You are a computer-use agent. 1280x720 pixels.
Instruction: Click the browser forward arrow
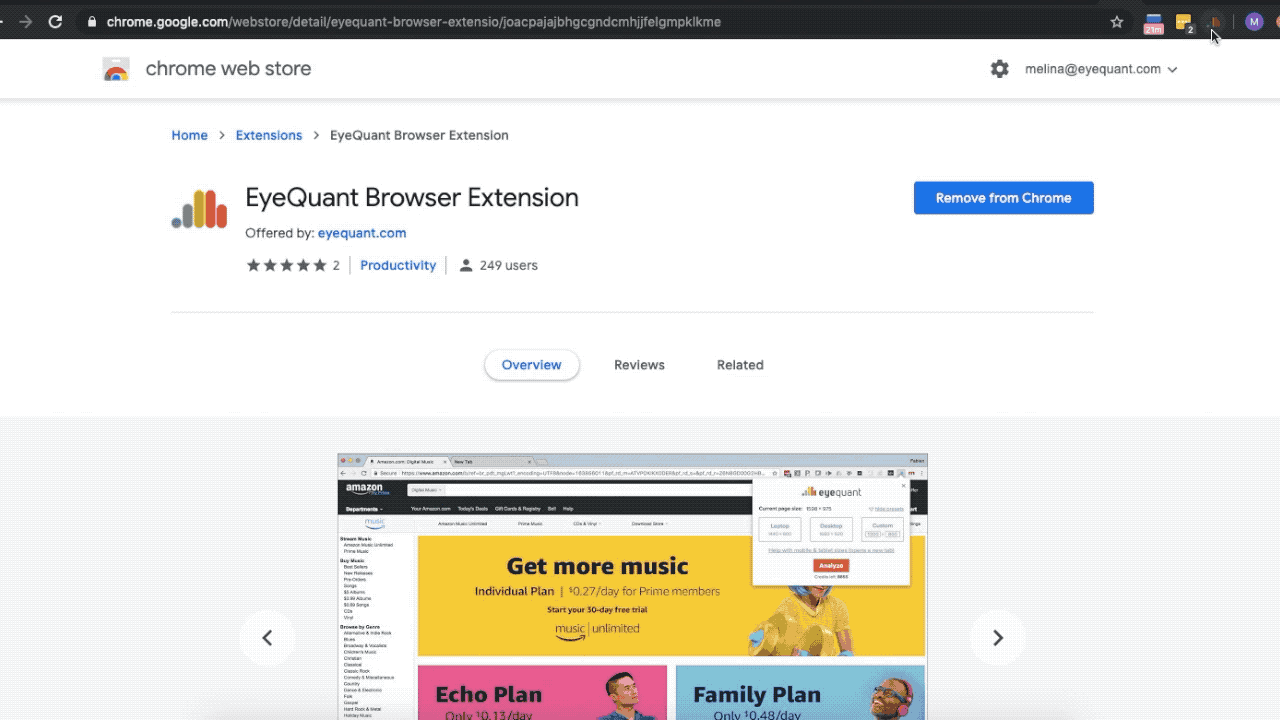pyautogui.click(x=25, y=22)
